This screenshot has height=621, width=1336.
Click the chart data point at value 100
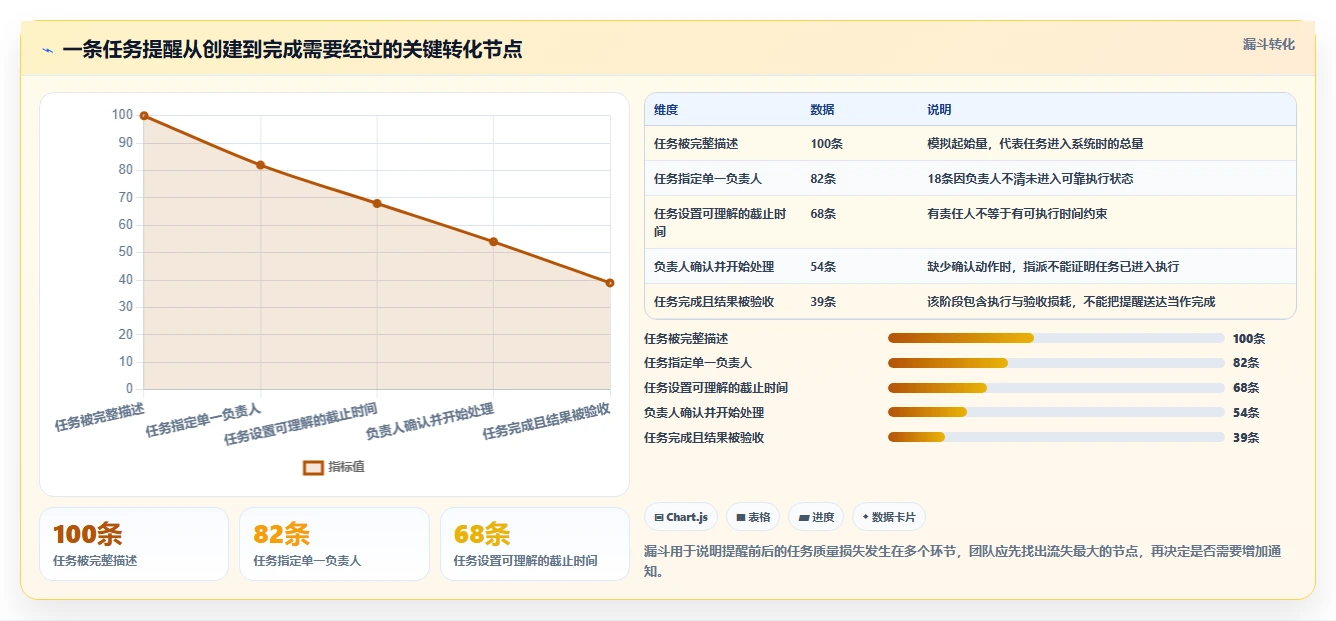[144, 116]
